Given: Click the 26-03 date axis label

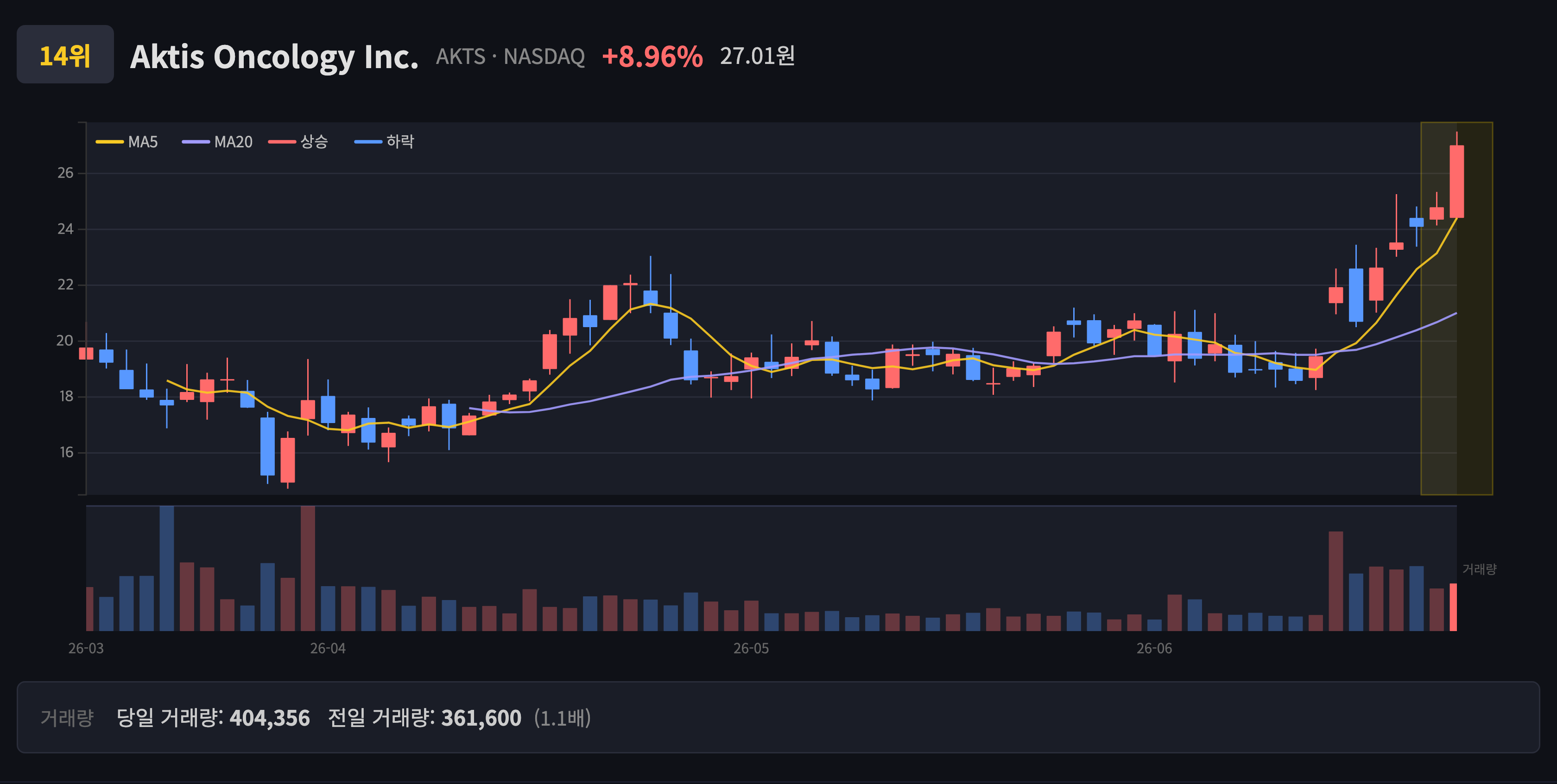Looking at the screenshot, I should pyautogui.click(x=86, y=649).
